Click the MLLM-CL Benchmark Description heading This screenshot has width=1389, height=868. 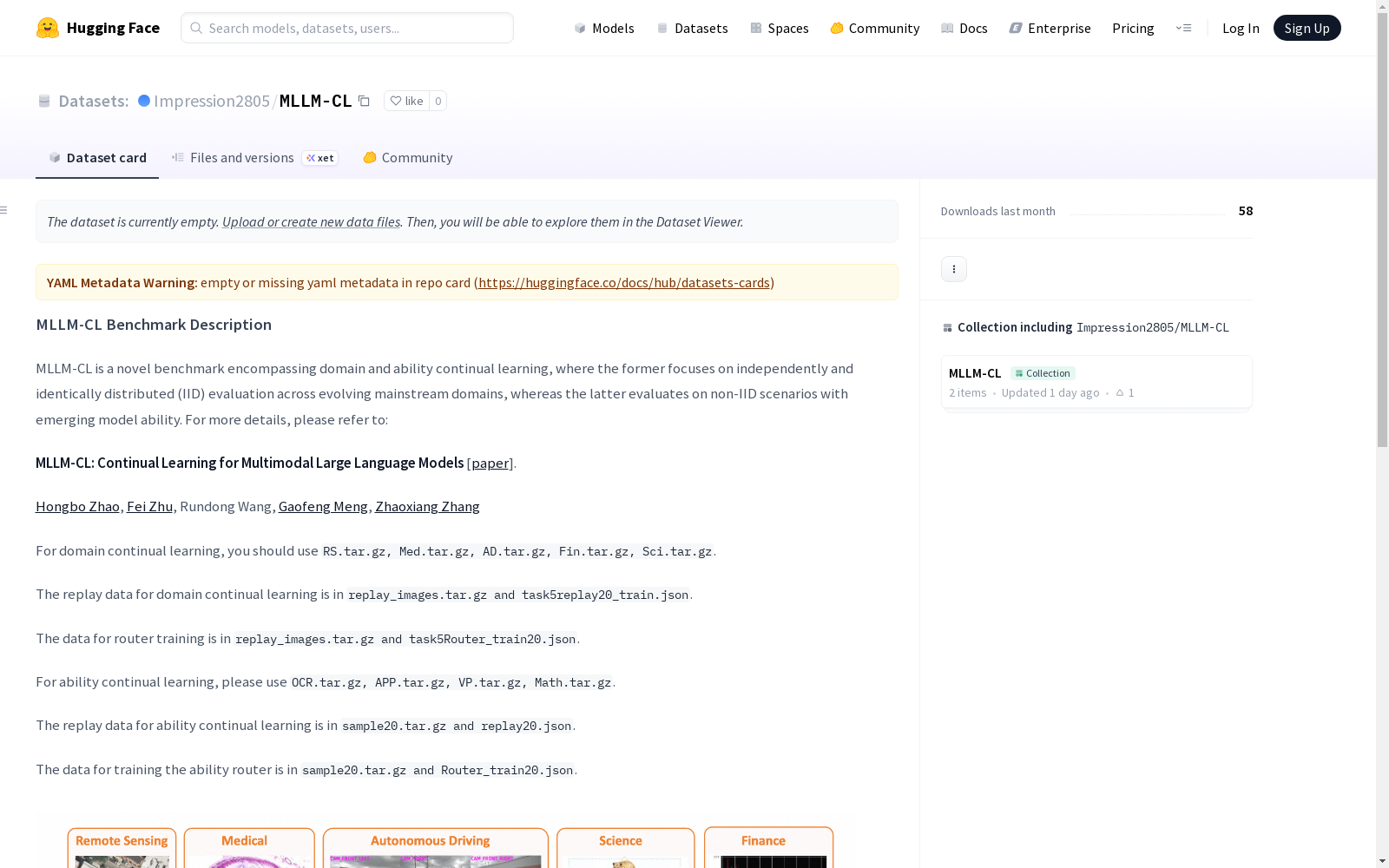[154, 324]
